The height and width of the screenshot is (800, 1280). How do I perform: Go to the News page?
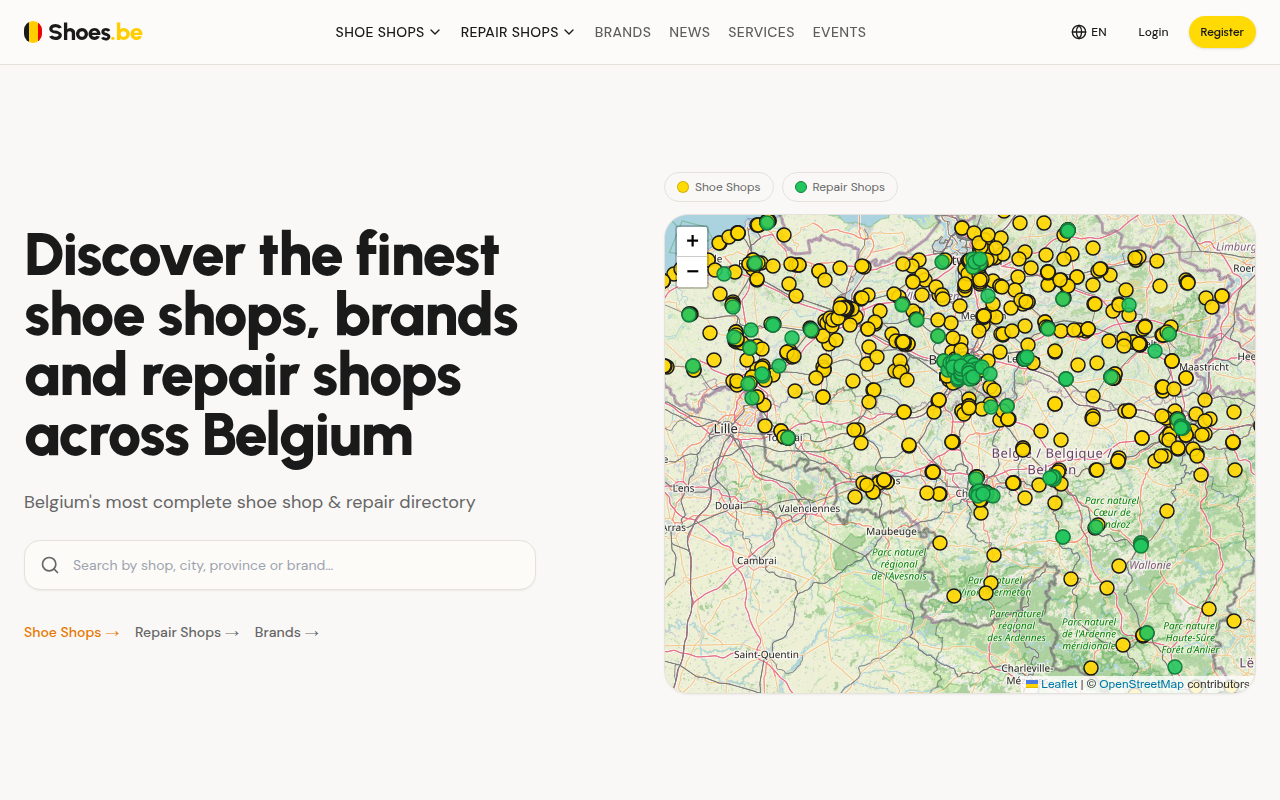(x=690, y=32)
